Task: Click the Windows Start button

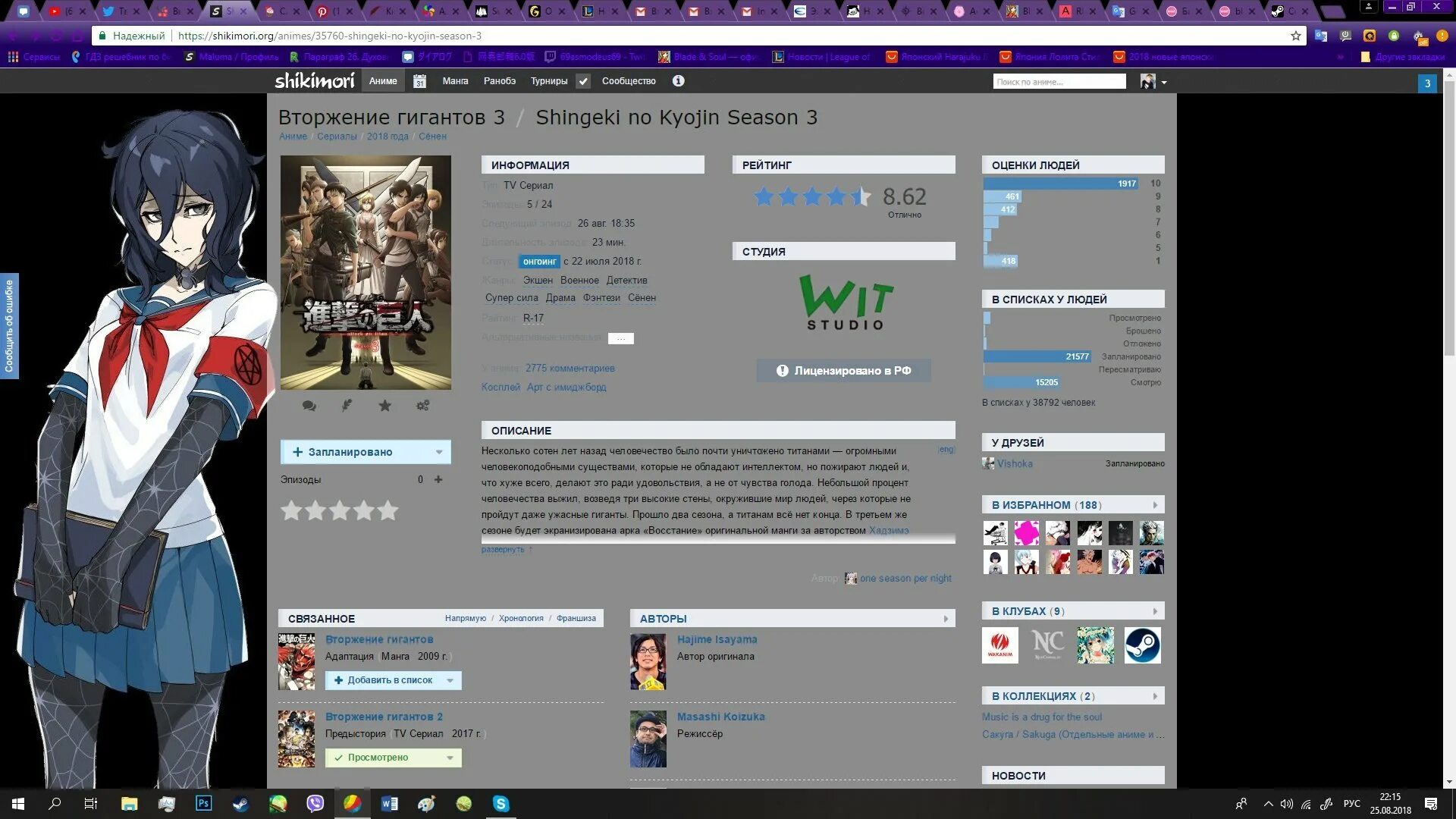Action: (x=18, y=803)
